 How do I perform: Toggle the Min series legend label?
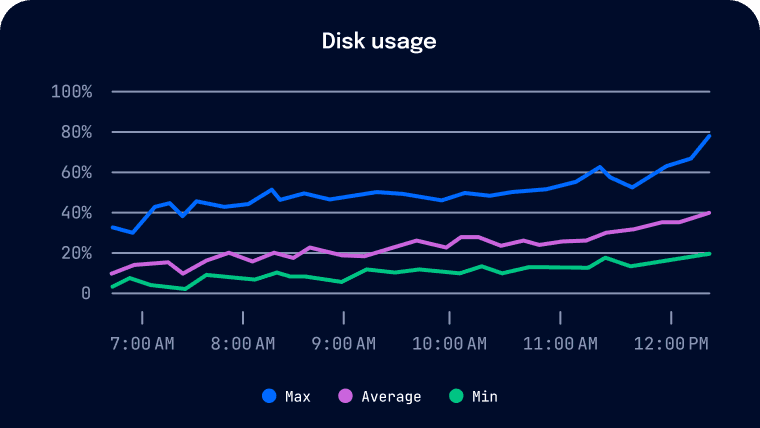pyautogui.click(x=485, y=397)
